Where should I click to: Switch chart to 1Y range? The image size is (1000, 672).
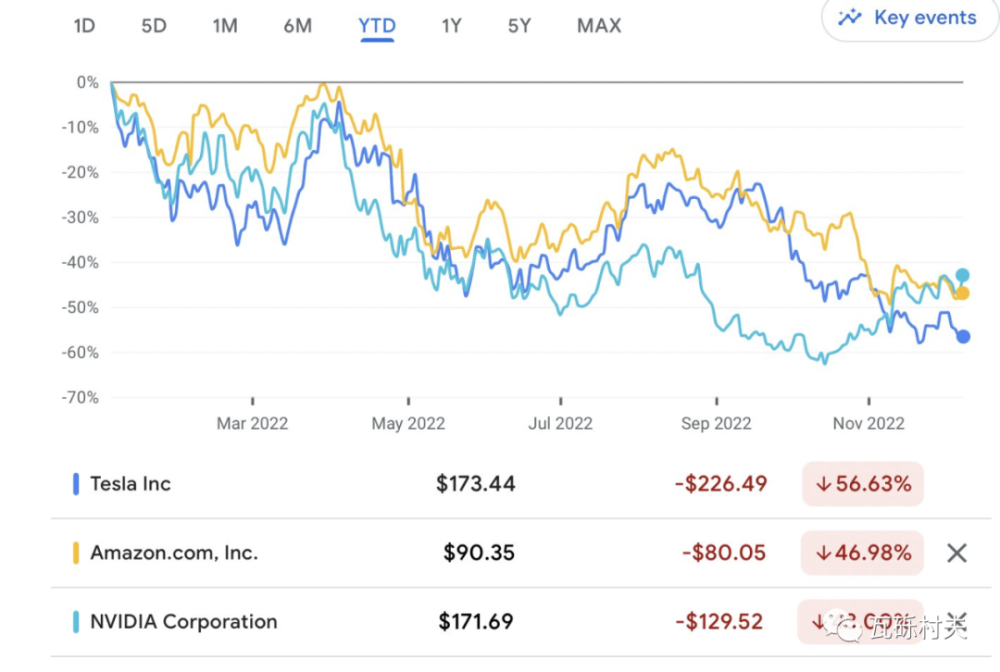(452, 26)
